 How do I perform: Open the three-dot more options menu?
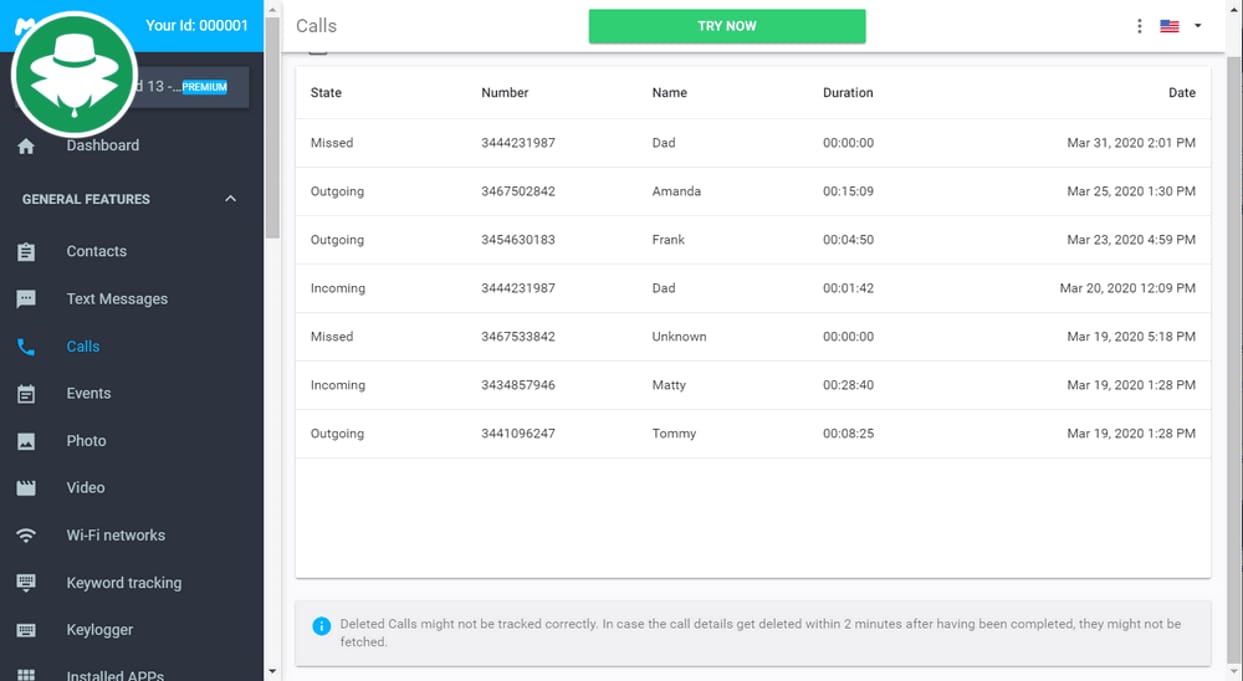[1139, 26]
